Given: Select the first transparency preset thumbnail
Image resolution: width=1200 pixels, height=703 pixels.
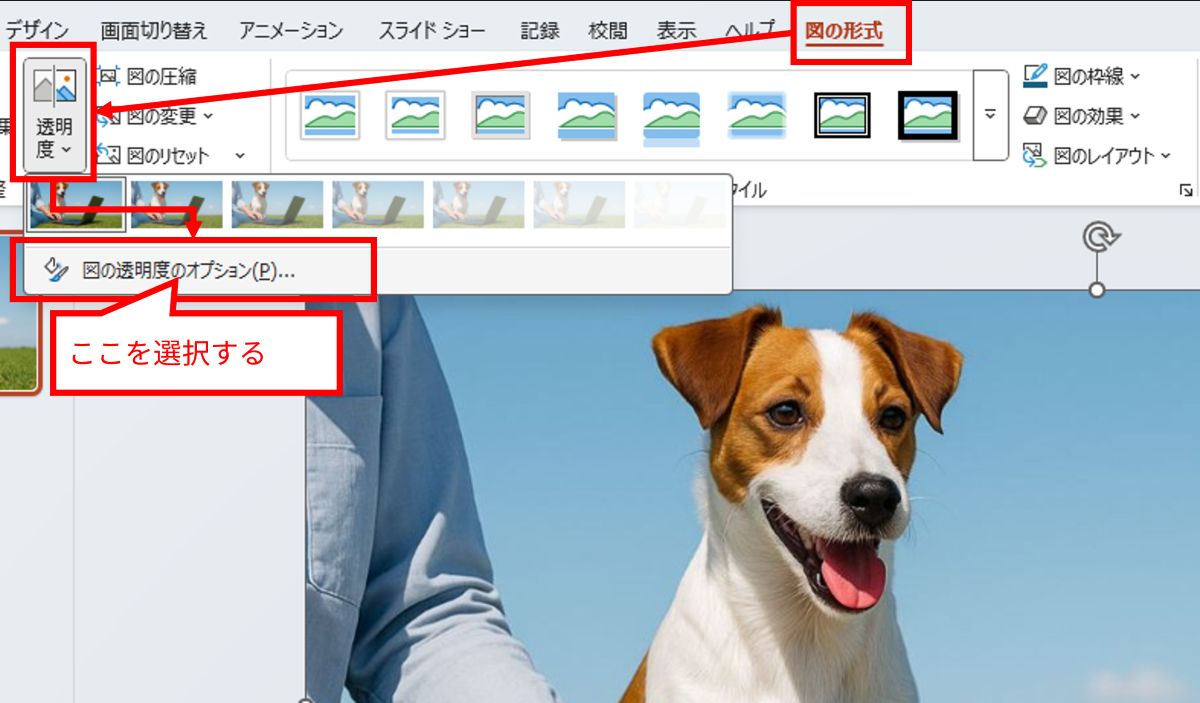Looking at the screenshot, I should [x=77, y=204].
